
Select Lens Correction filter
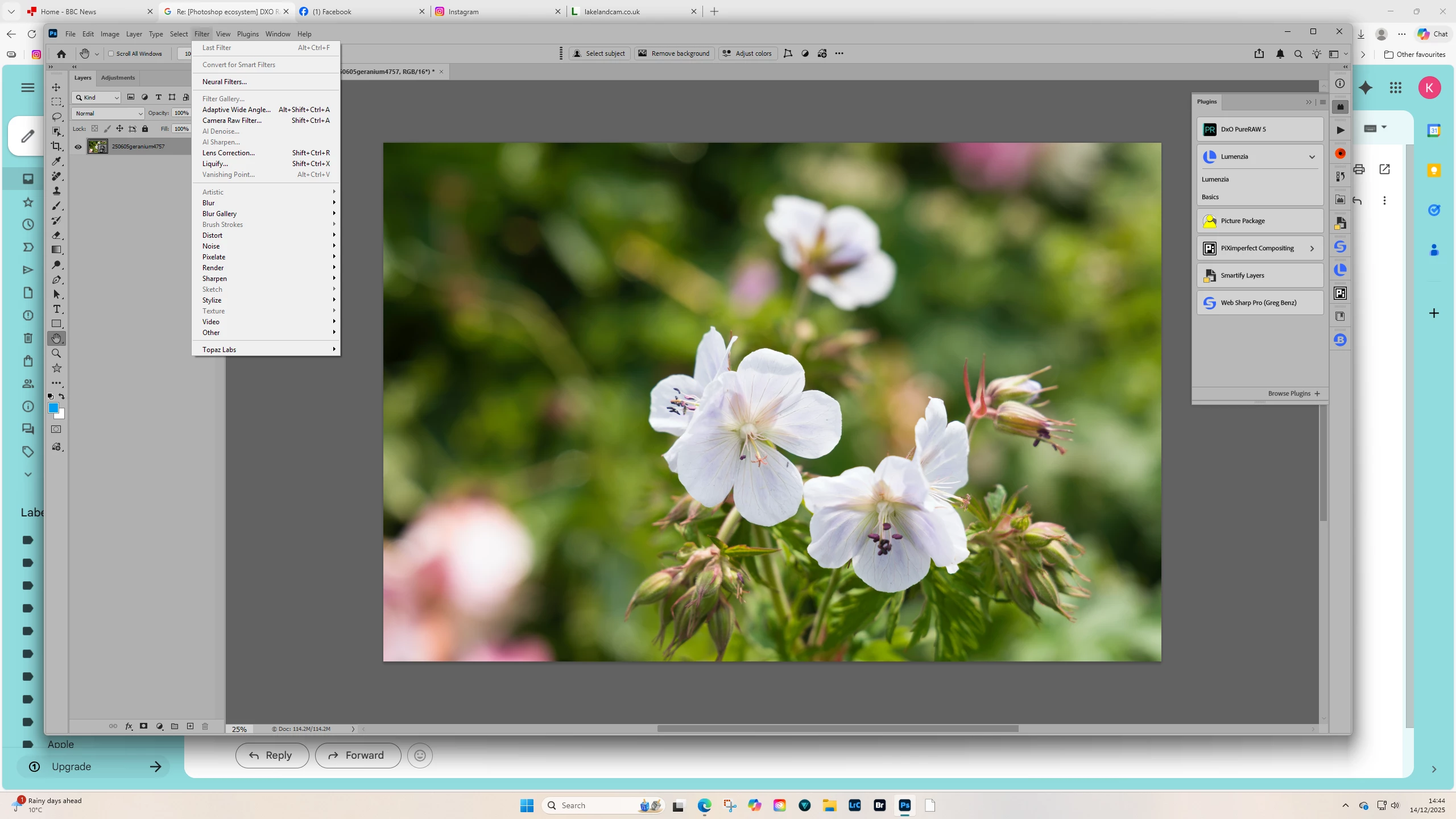point(266,153)
